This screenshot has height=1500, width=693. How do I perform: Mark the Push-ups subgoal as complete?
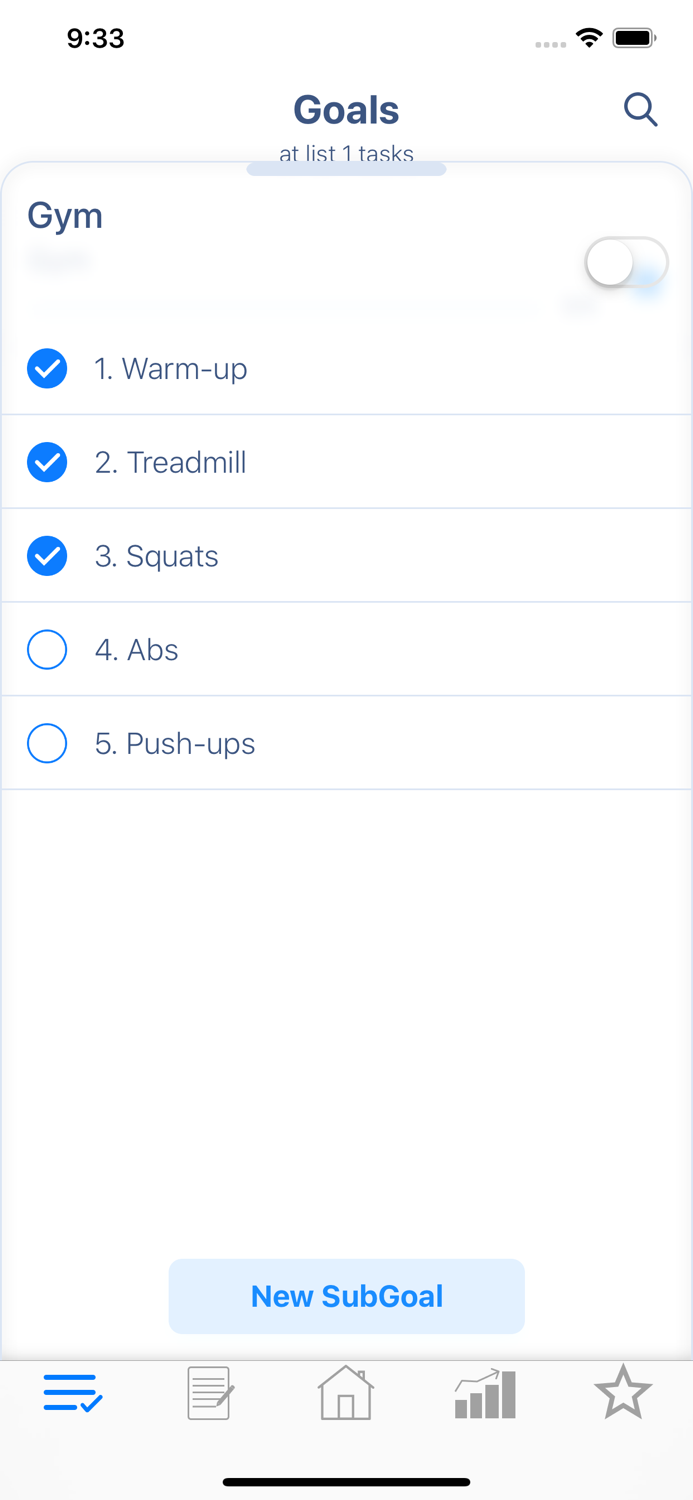tap(46, 743)
